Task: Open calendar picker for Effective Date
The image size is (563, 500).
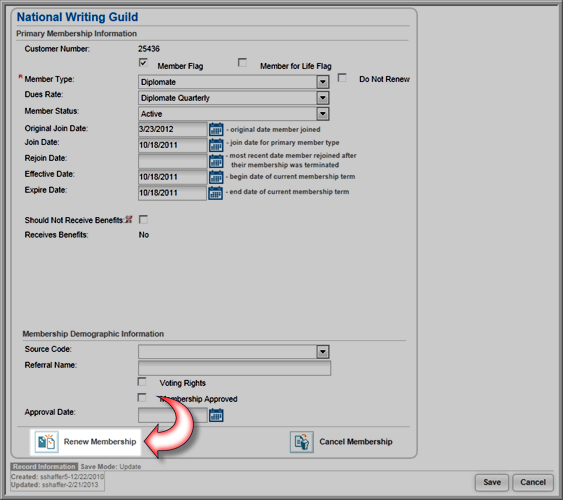Action: (x=216, y=177)
